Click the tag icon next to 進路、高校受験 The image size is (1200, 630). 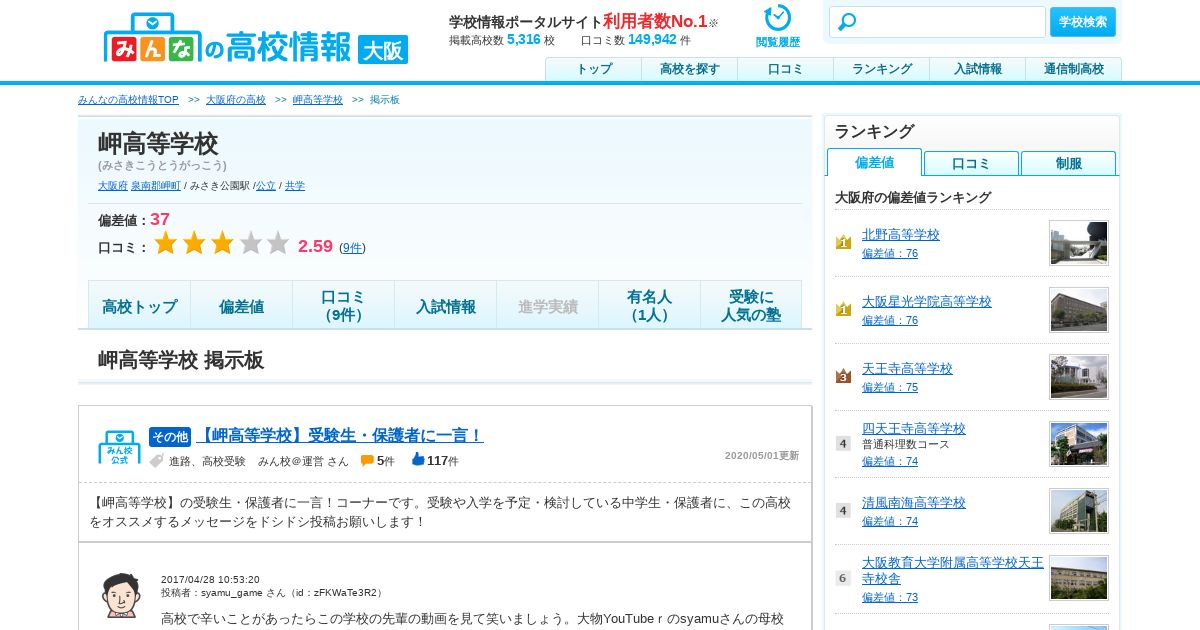pyautogui.click(x=156, y=461)
